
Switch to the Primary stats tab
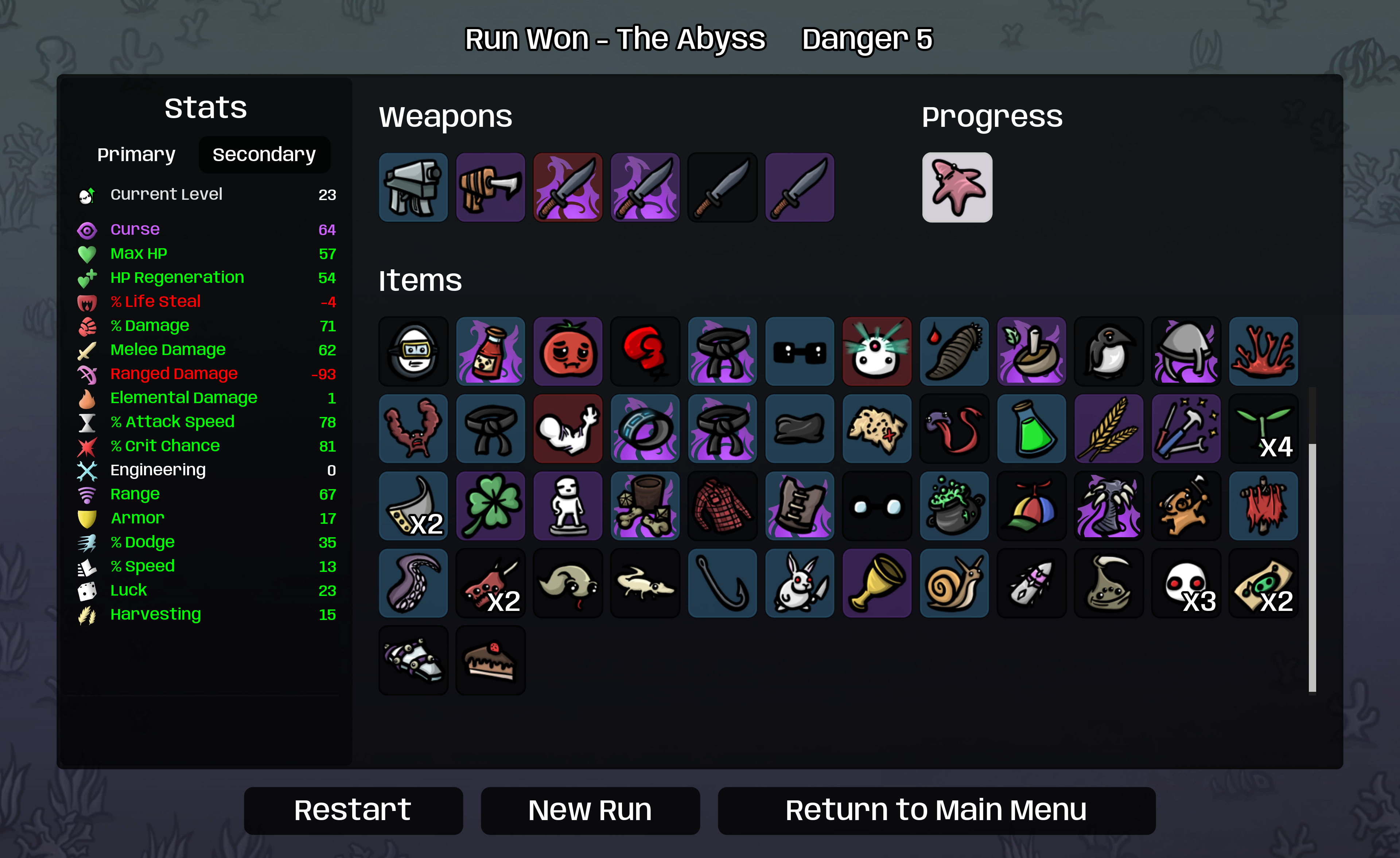pyautogui.click(x=136, y=155)
